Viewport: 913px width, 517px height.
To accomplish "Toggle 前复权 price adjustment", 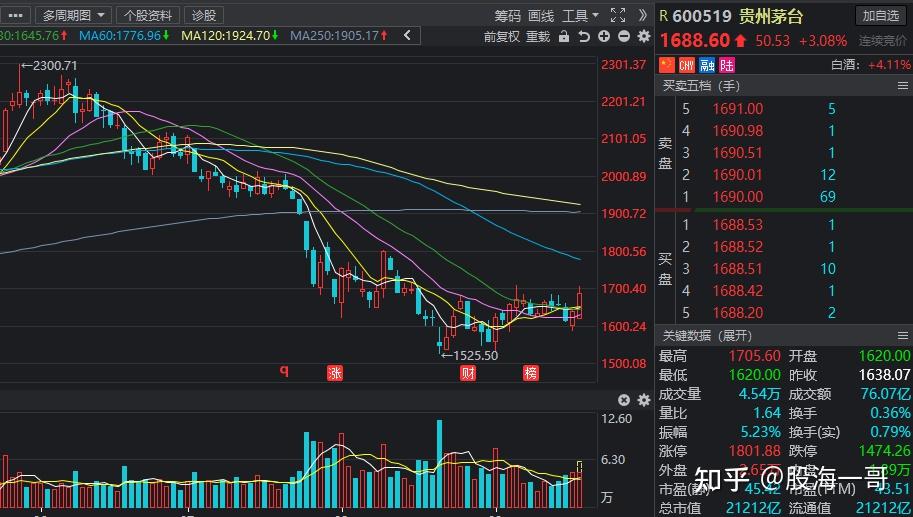I will click(x=501, y=36).
